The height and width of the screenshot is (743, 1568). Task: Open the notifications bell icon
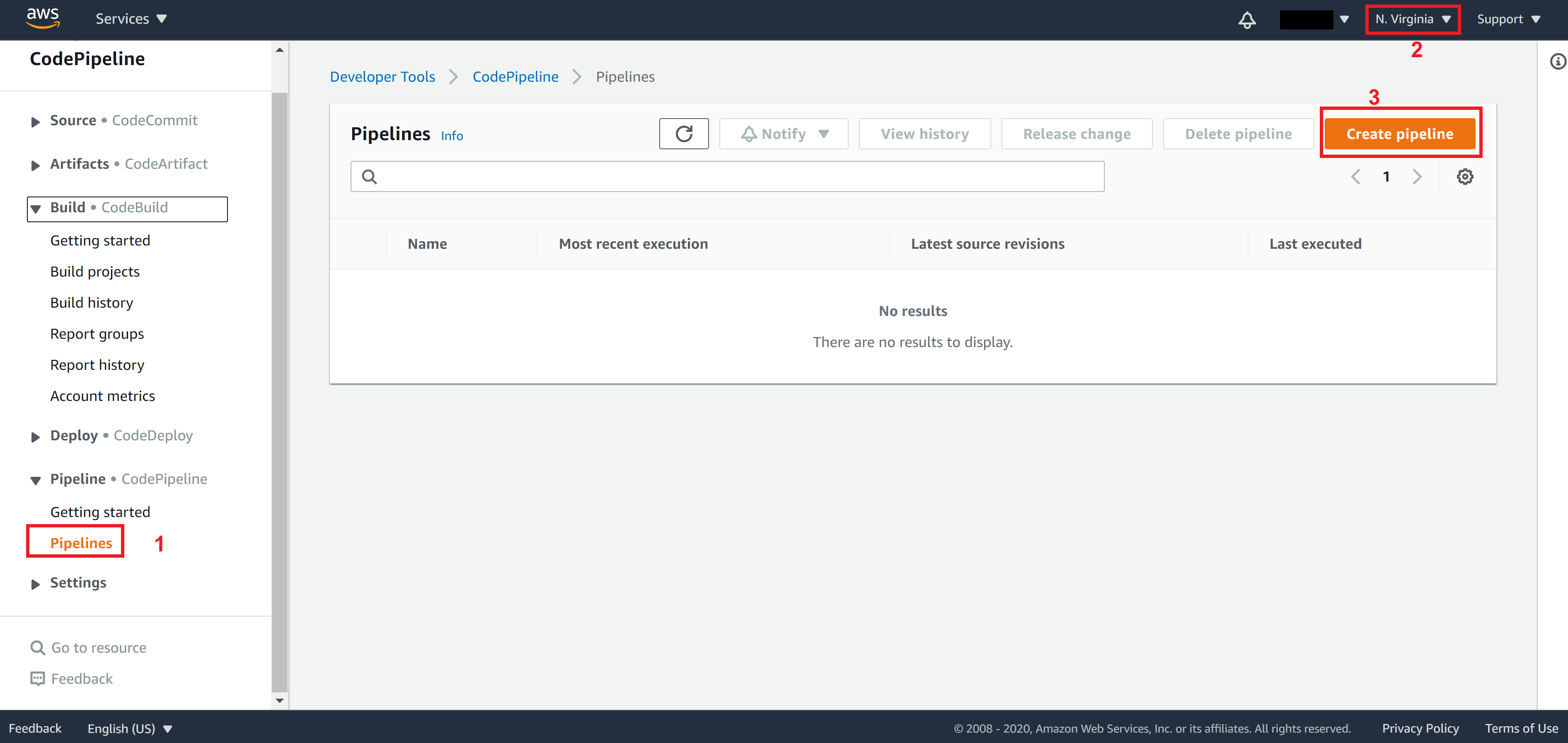[x=1246, y=19]
